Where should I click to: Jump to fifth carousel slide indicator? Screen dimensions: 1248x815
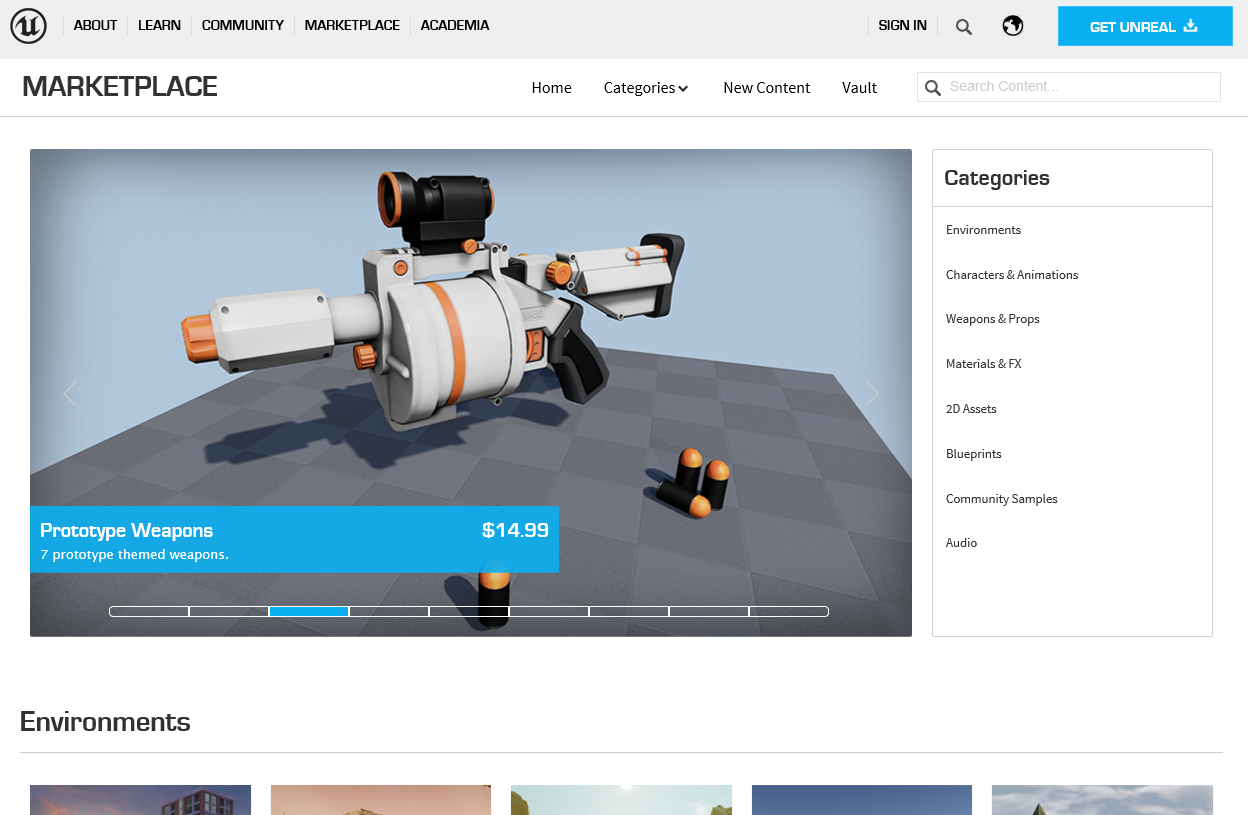pos(469,611)
